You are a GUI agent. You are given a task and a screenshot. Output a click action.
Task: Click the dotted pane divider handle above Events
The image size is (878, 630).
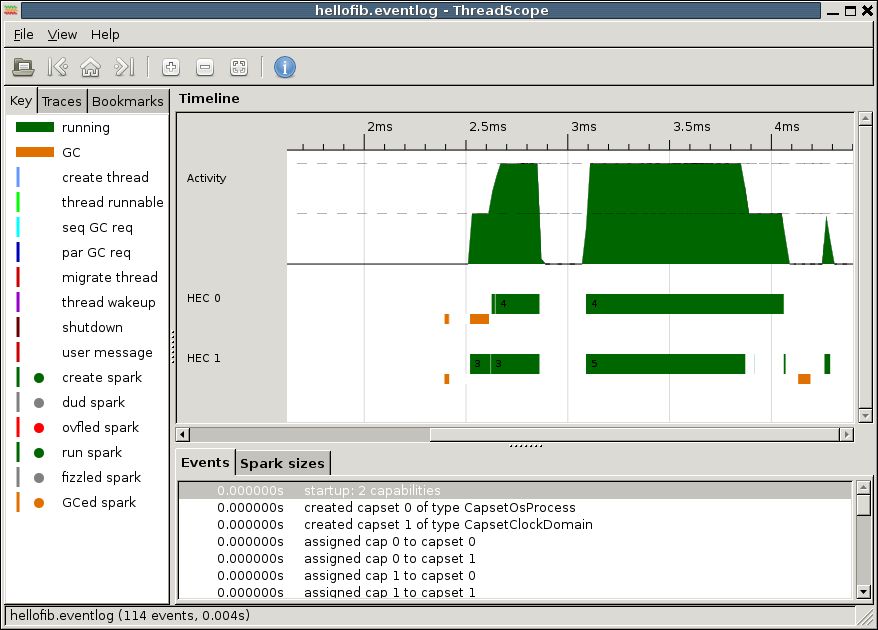(526, 446)
